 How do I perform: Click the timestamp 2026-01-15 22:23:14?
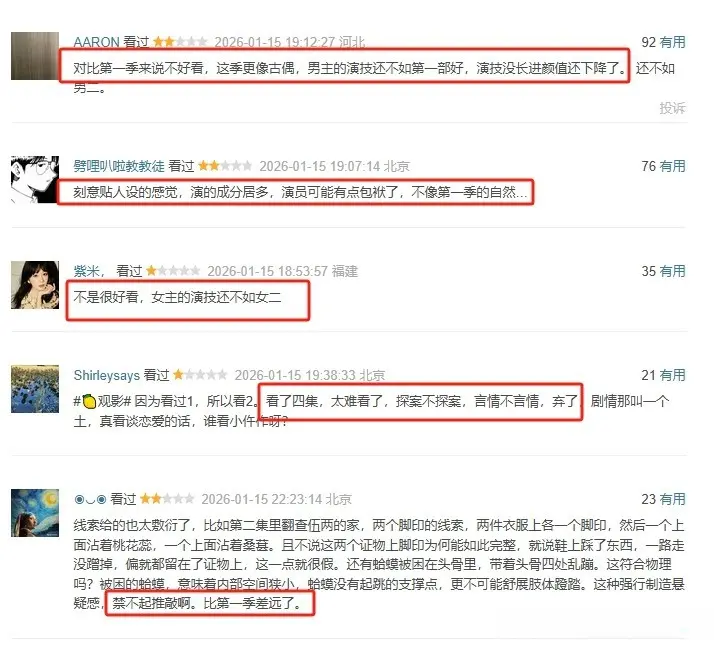pyautogui.click(x=261, y=499)
